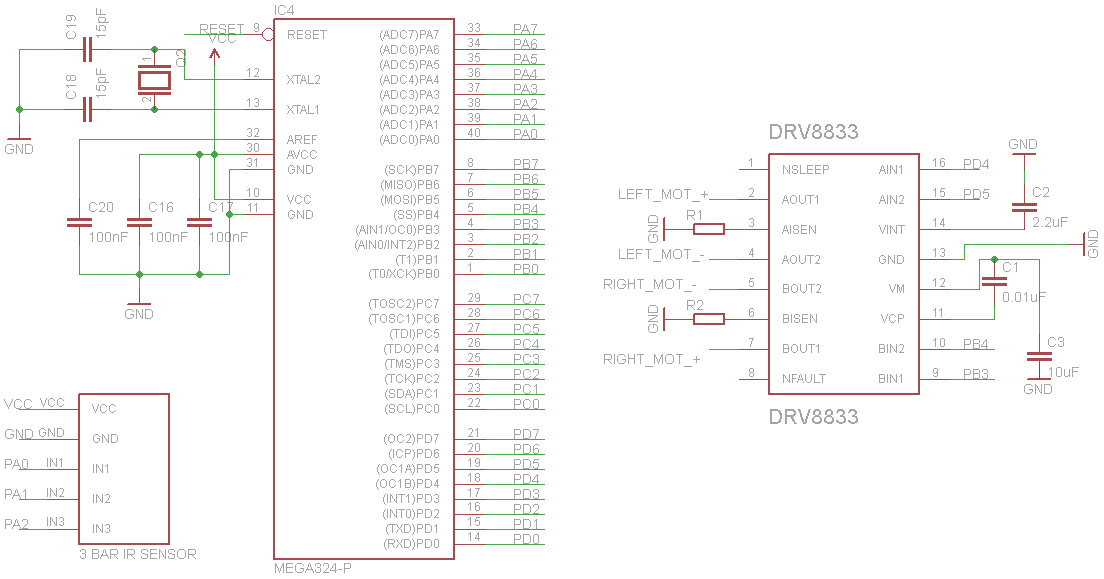
Task: Click the (SCL)PC0 pin label
Action: [412, 409]
